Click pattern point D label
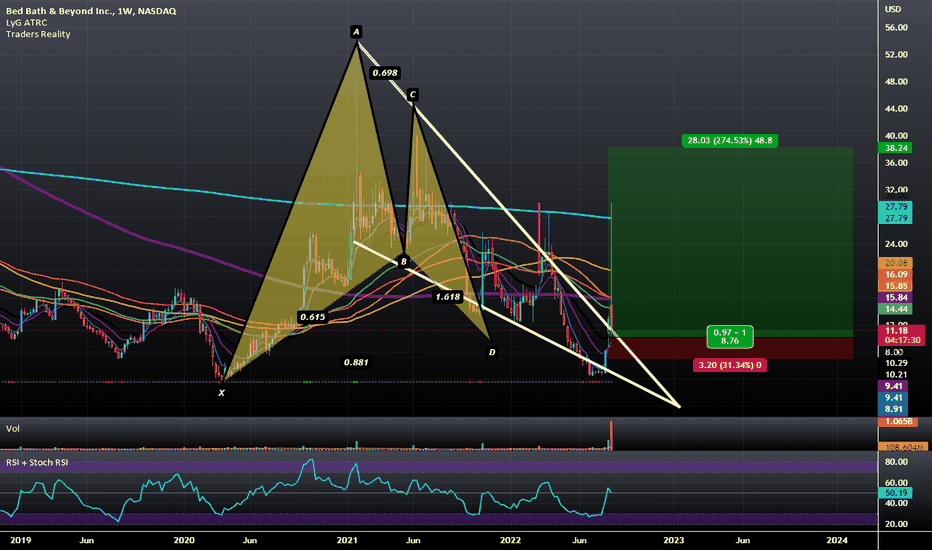 click(492, 352)
